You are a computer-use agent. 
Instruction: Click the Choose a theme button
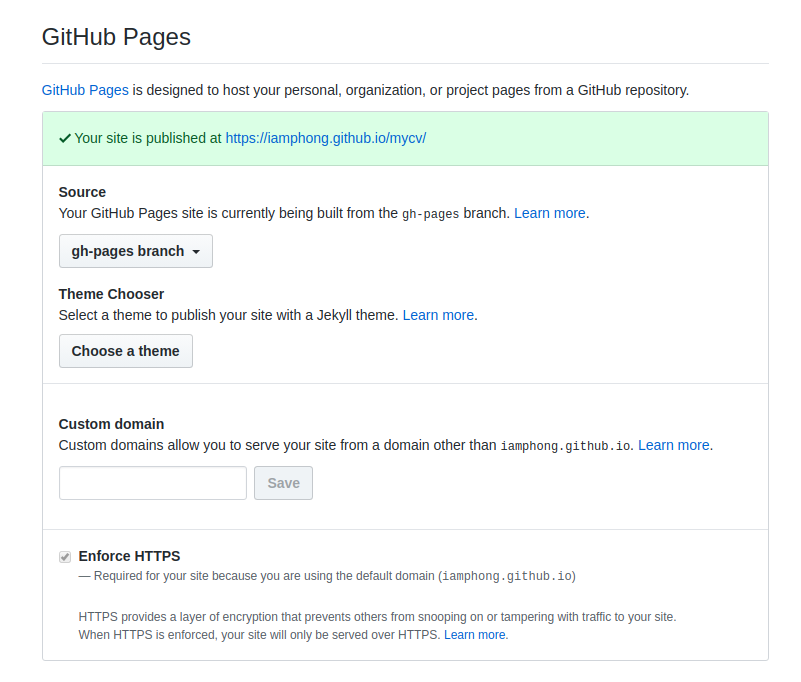[126, 351]
